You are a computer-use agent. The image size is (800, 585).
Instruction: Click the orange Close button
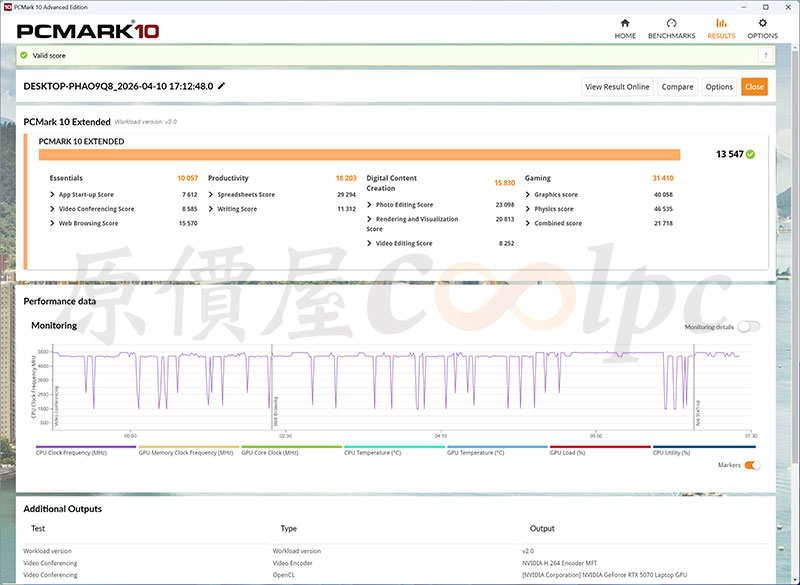point(754,87)
